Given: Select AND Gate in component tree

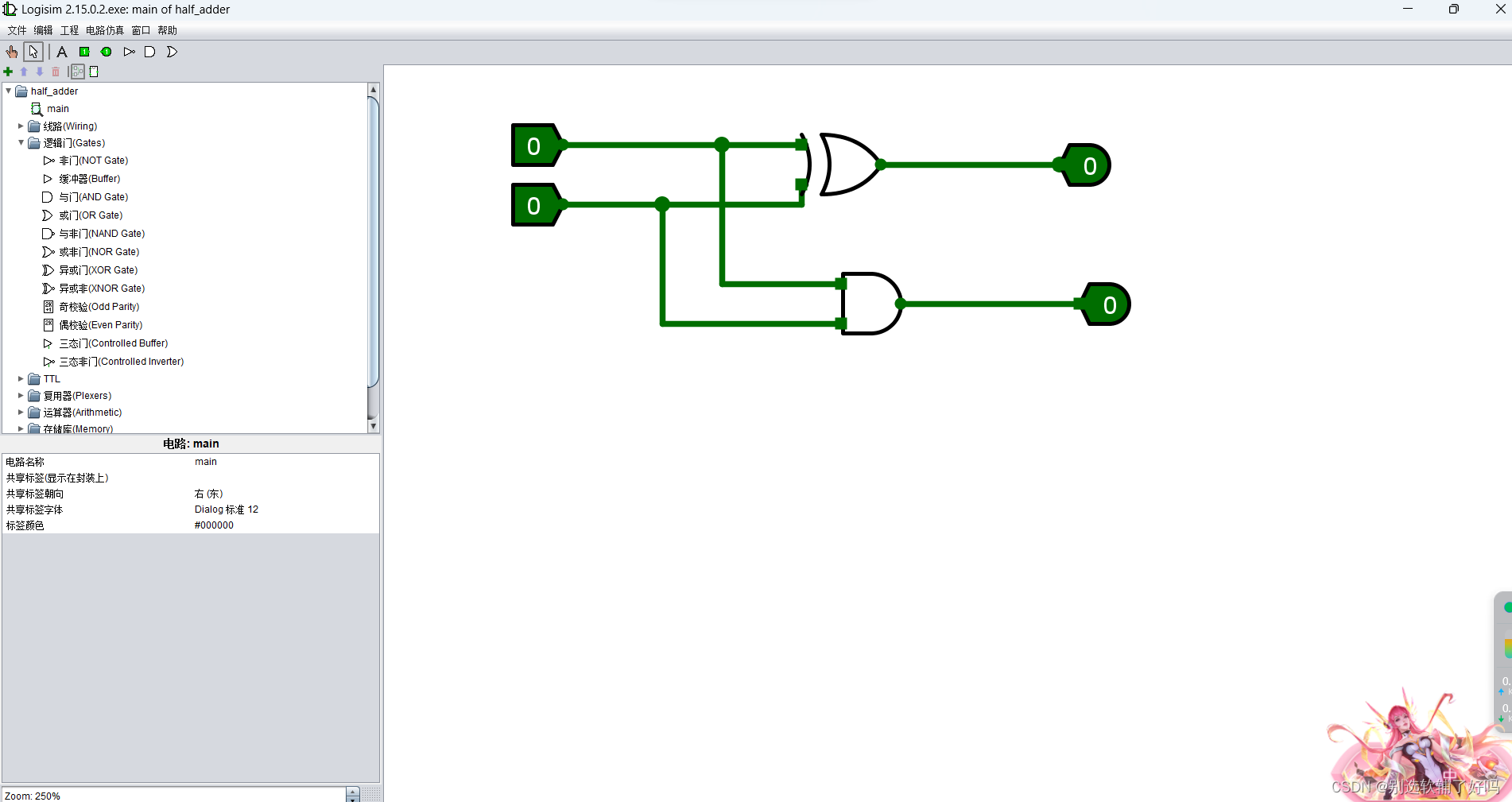Looking at the screenshot, I should (93, 197).
